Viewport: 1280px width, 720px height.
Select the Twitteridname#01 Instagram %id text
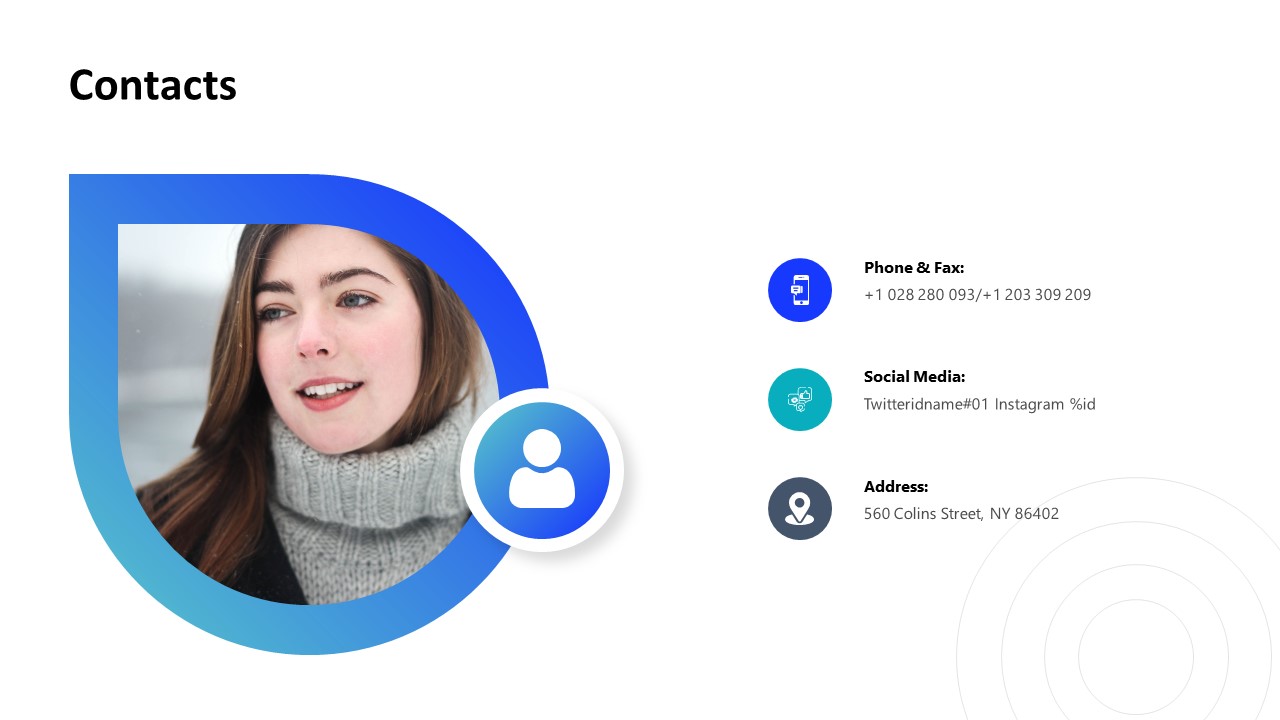point(980,404)
